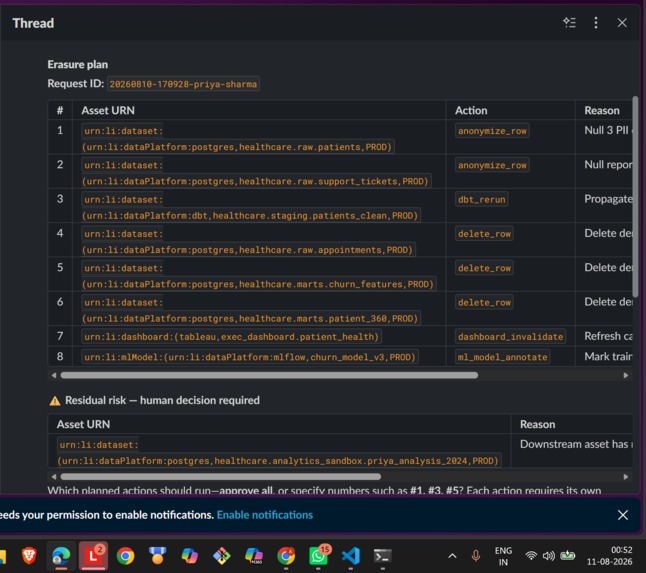The image size is (646, 573).
Task: Click the Request ID code 20260810-170928-priya-sharma
Action: [x=183, y=84]
